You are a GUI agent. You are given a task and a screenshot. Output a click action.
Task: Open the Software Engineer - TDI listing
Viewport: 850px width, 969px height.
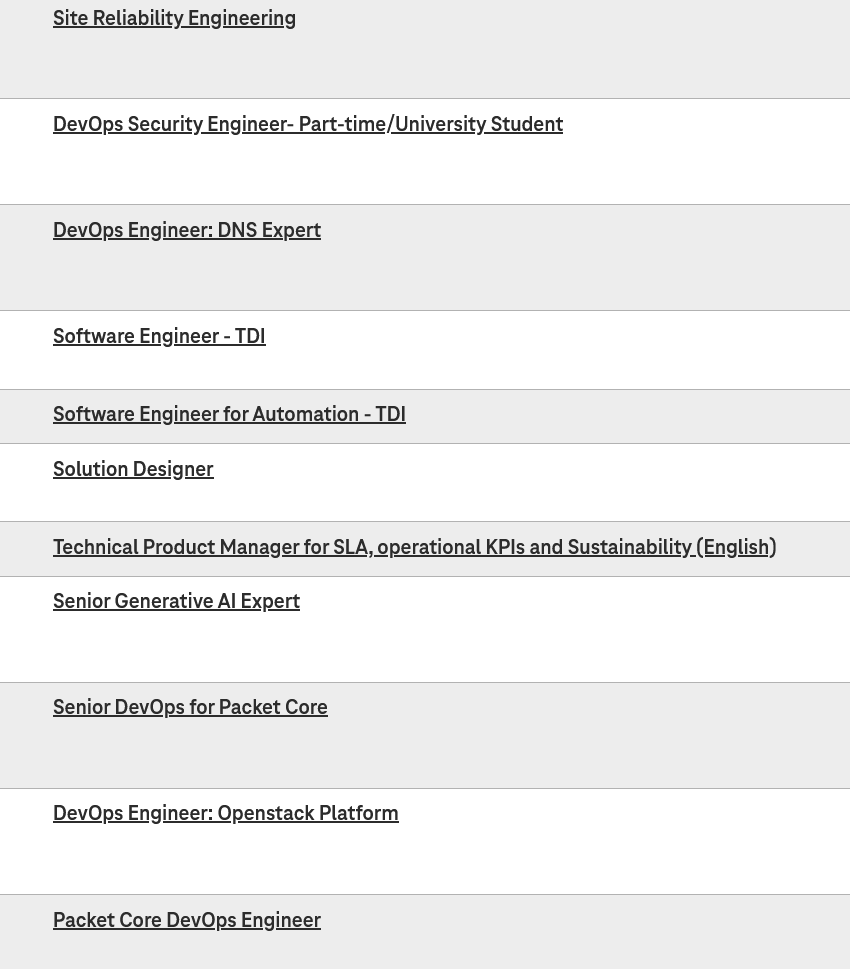(x=159, y=336)
